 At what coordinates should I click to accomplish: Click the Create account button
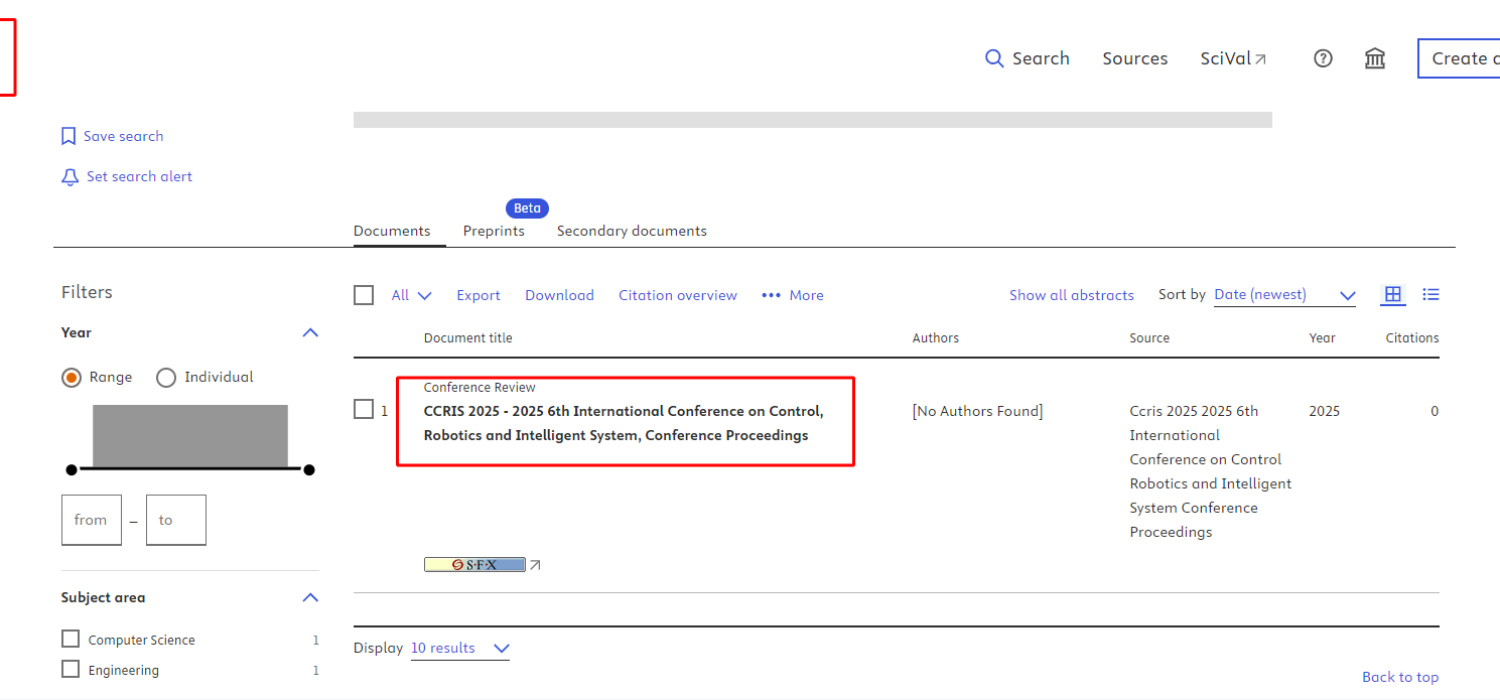(x=1459, y=58)
